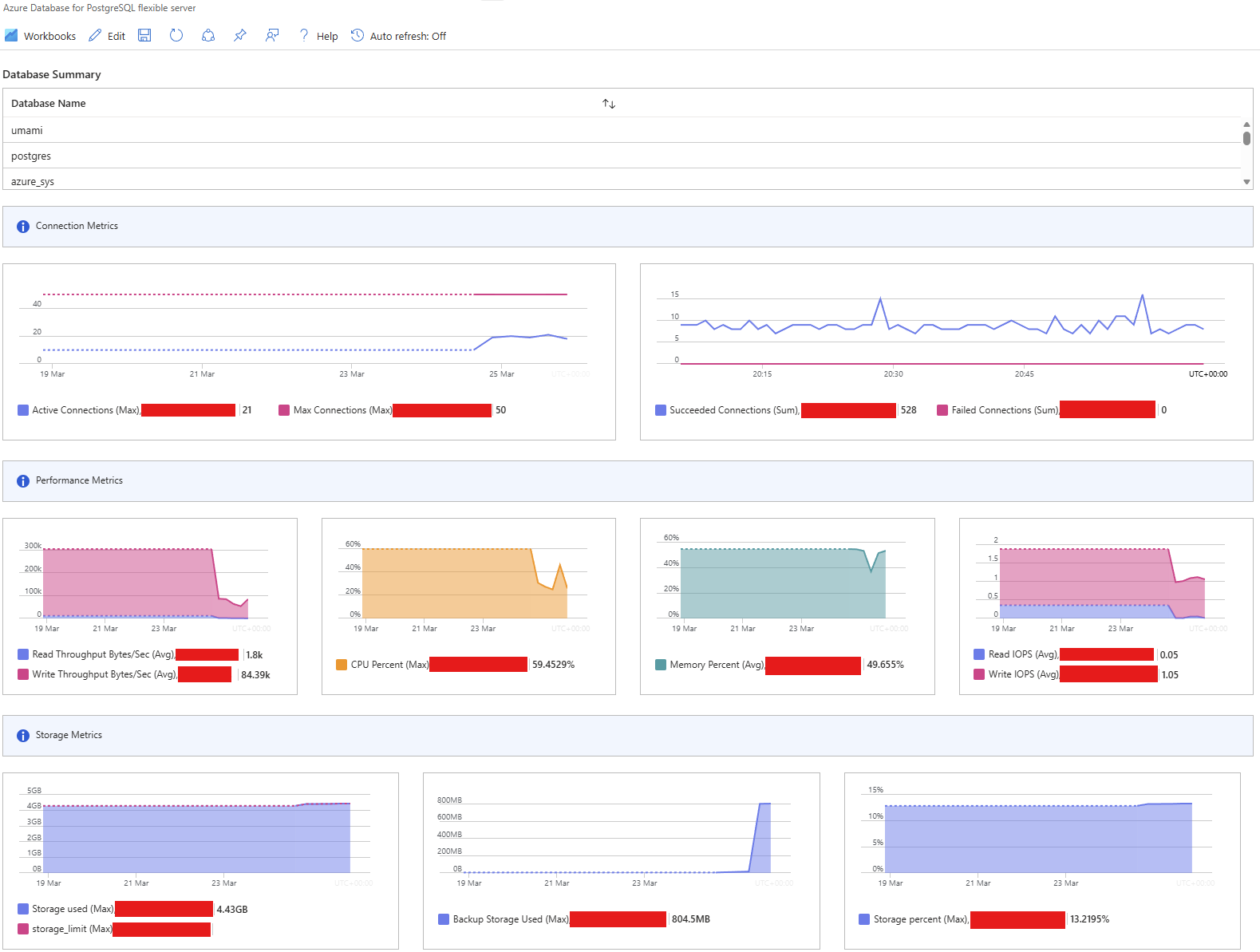Select the postgres database row
Image resolution: width=1260 pixels, height=952 pixels.
tap(31, 156)
